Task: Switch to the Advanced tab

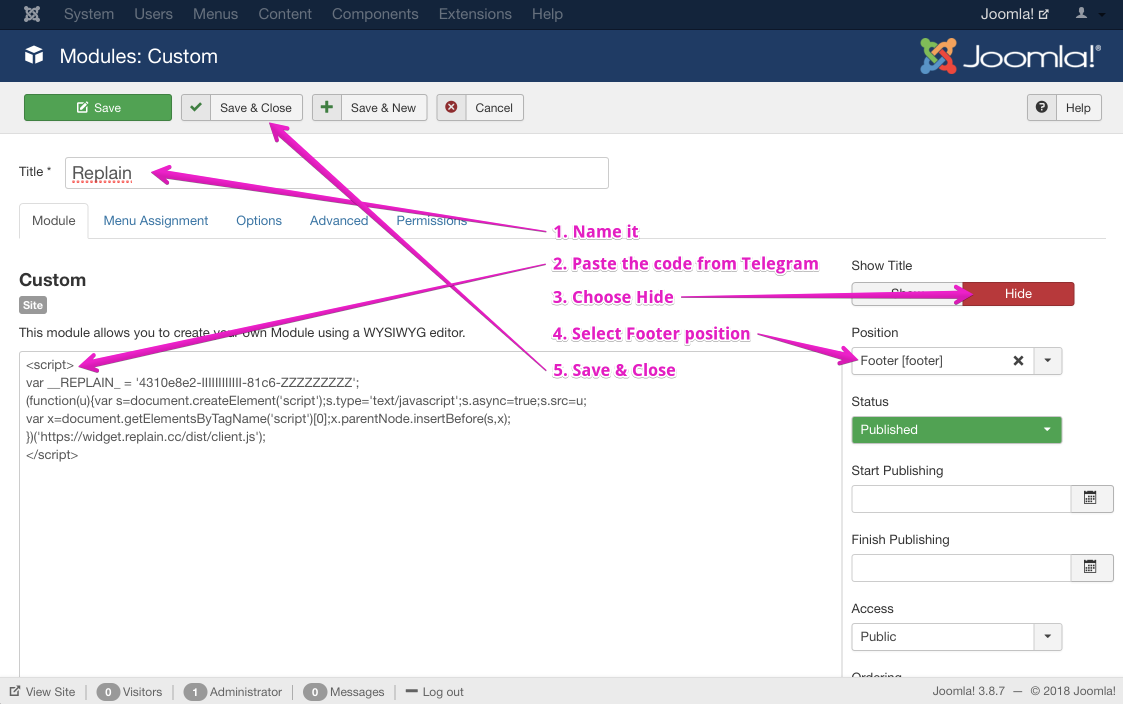Action: [x=339, y=221]
